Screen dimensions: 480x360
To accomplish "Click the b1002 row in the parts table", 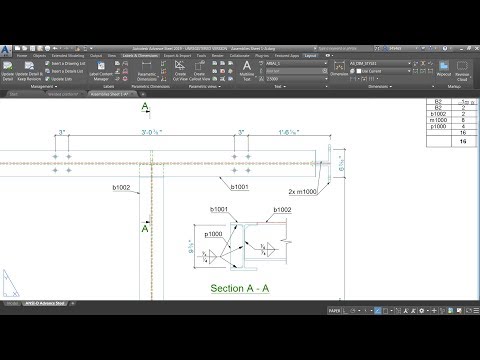I will pos(453,114).
